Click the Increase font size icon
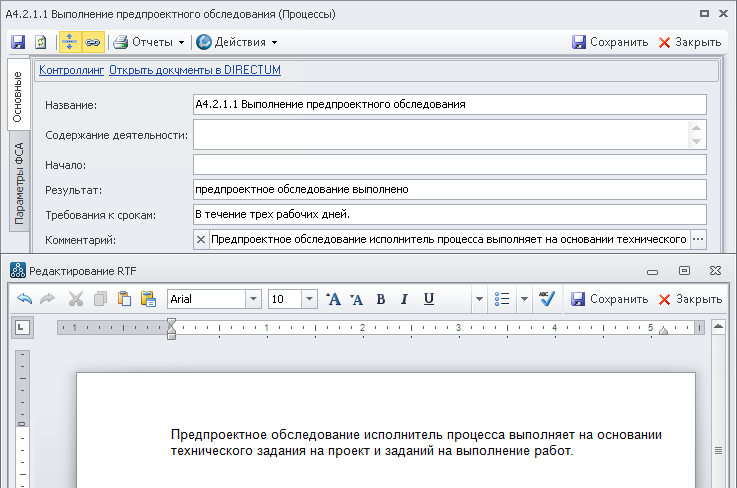This screenshot has height=488, width=737. coord(333,299)
